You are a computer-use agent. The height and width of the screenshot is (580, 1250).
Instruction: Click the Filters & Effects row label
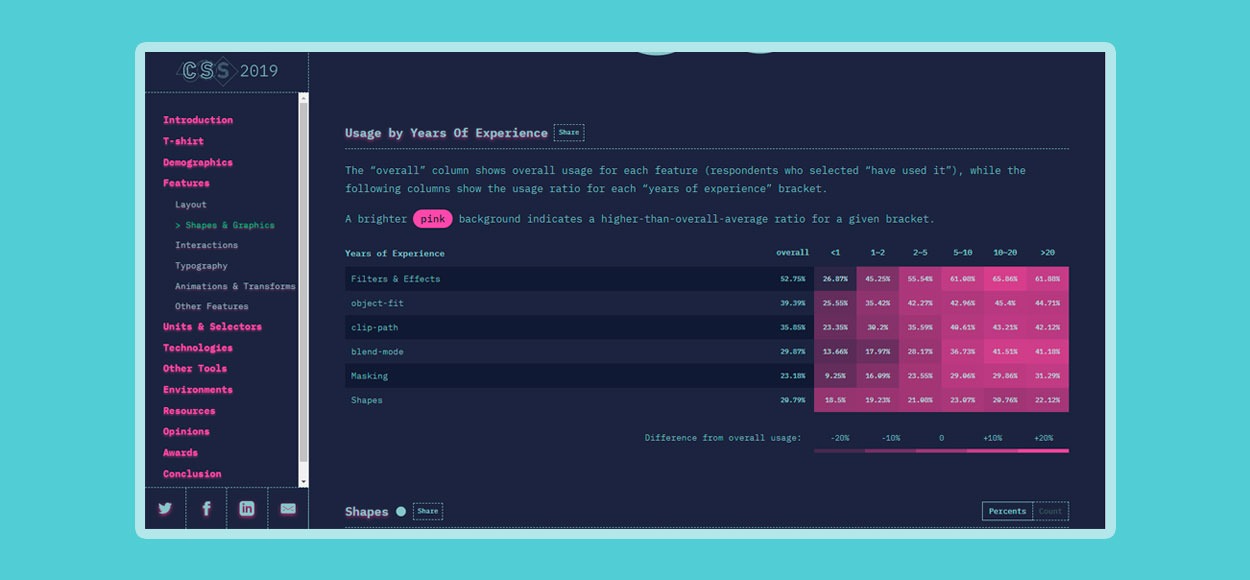(x=395, y=279)
